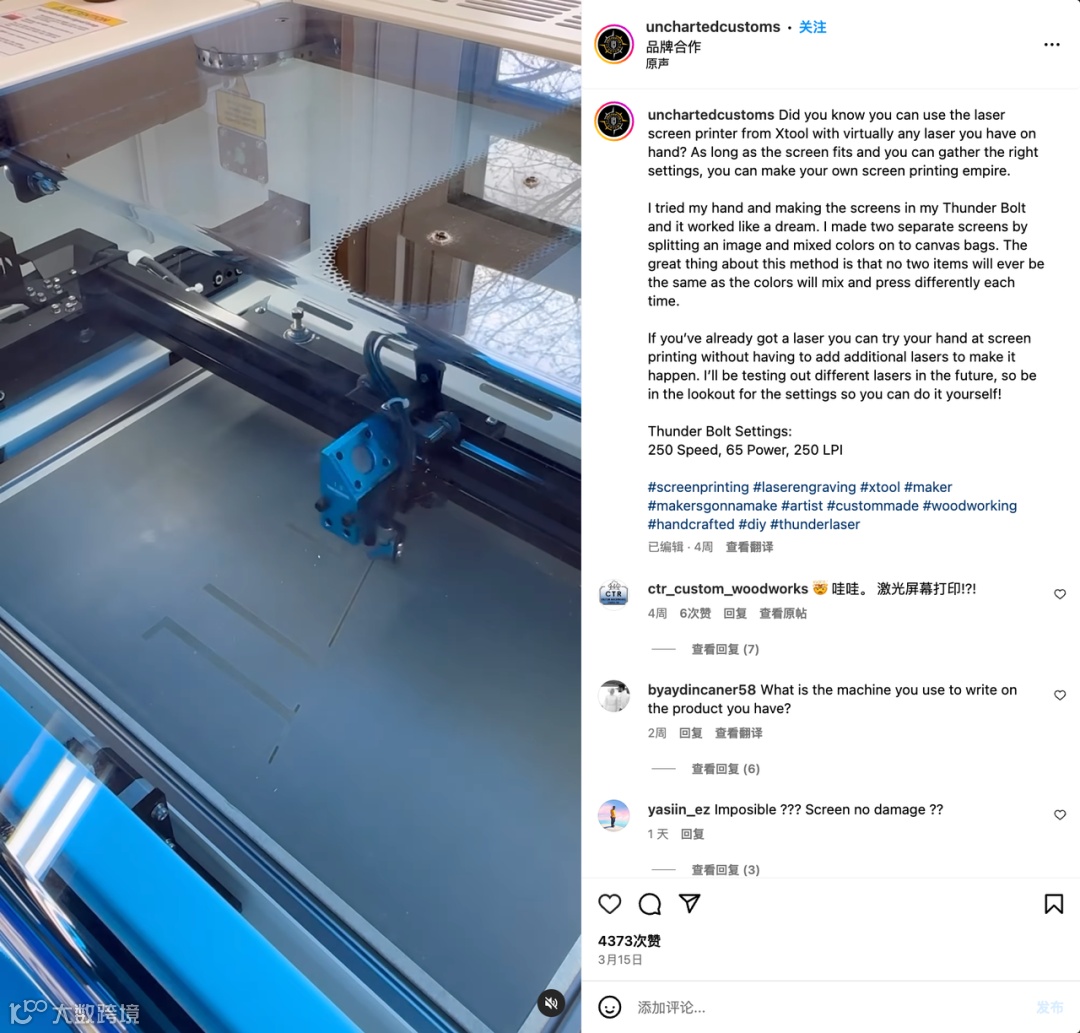The width and height of the screenshot is (1080, 1033).
Task: Open the #thunderlaser hashtag link
Action: click(815, 524)
